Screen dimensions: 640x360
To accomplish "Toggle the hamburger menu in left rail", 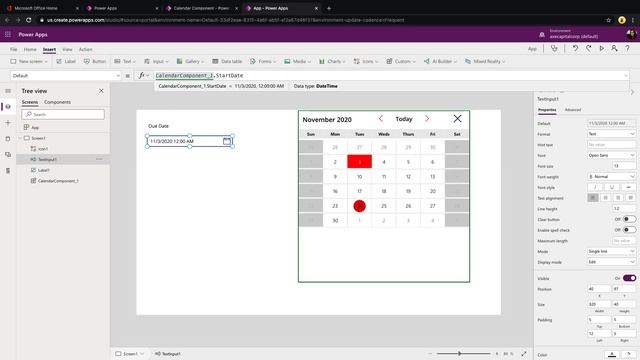I will (x=8, y=91).
